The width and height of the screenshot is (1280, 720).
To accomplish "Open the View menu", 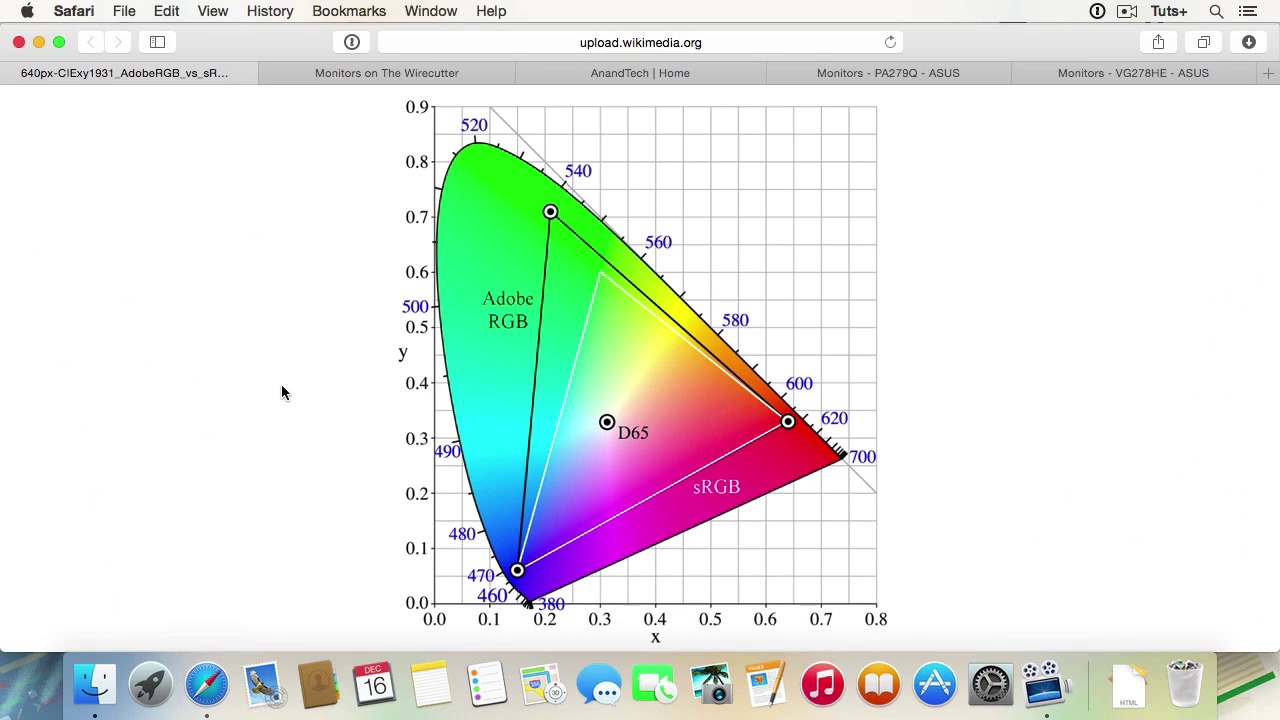I will 213,11.
